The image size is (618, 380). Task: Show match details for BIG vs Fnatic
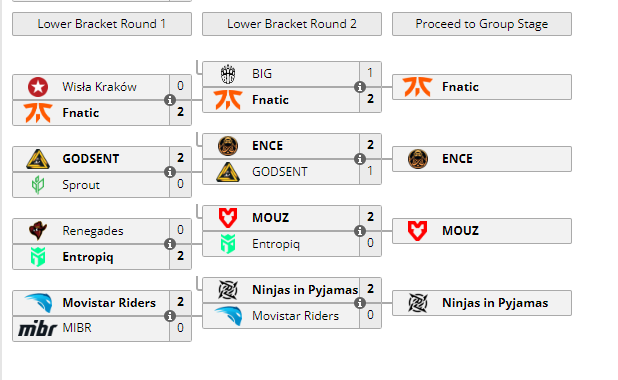359,87
